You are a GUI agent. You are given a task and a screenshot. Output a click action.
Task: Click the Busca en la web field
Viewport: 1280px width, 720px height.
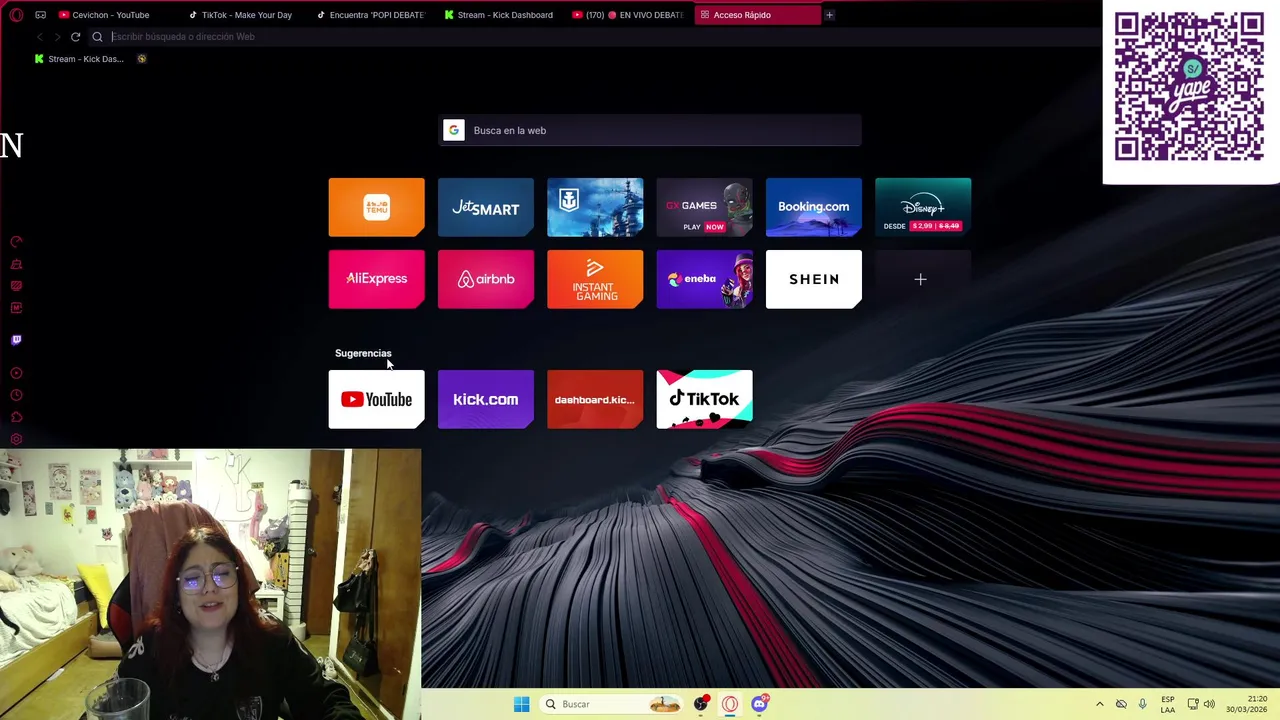pyautogui.click(x=650, y=130)
